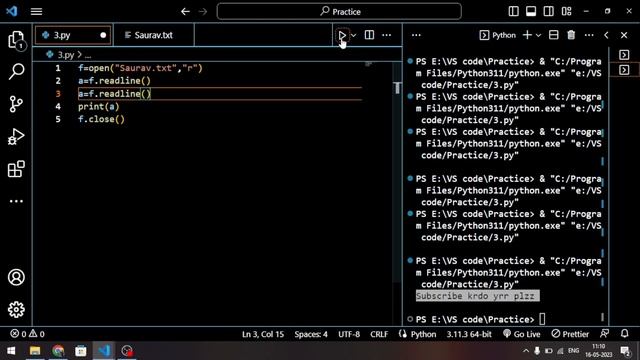
Task: Change end of line via CRLF
Action: click(x=379, y=334)
